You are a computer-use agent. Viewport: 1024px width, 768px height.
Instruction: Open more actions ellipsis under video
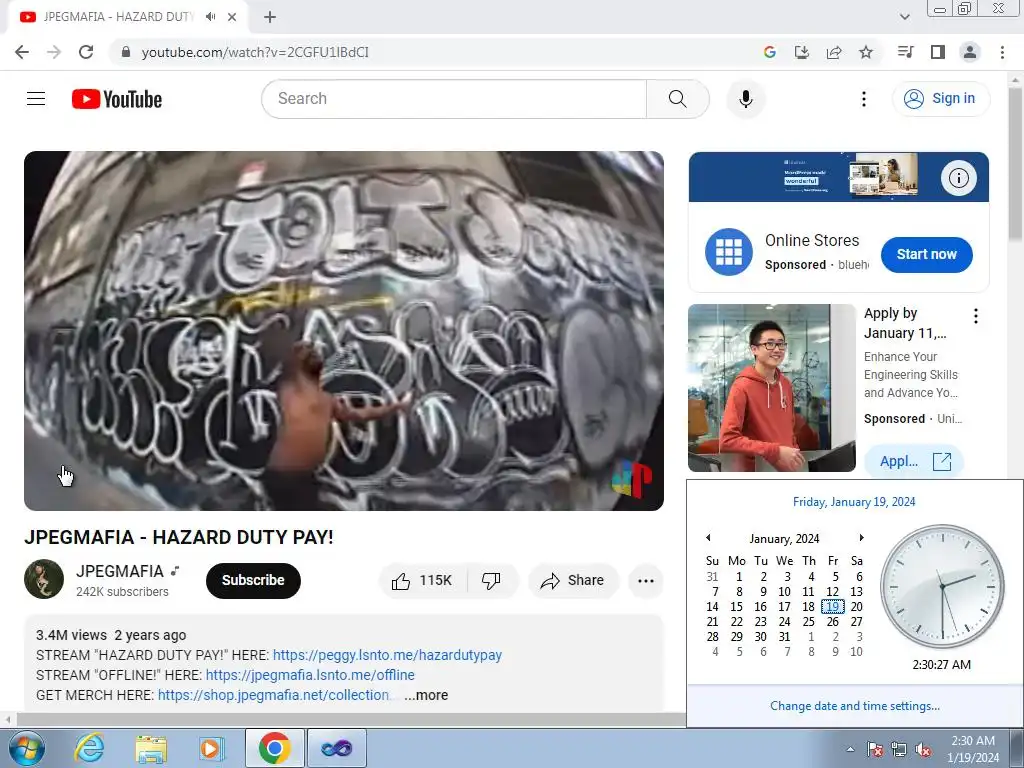point(646,581)
